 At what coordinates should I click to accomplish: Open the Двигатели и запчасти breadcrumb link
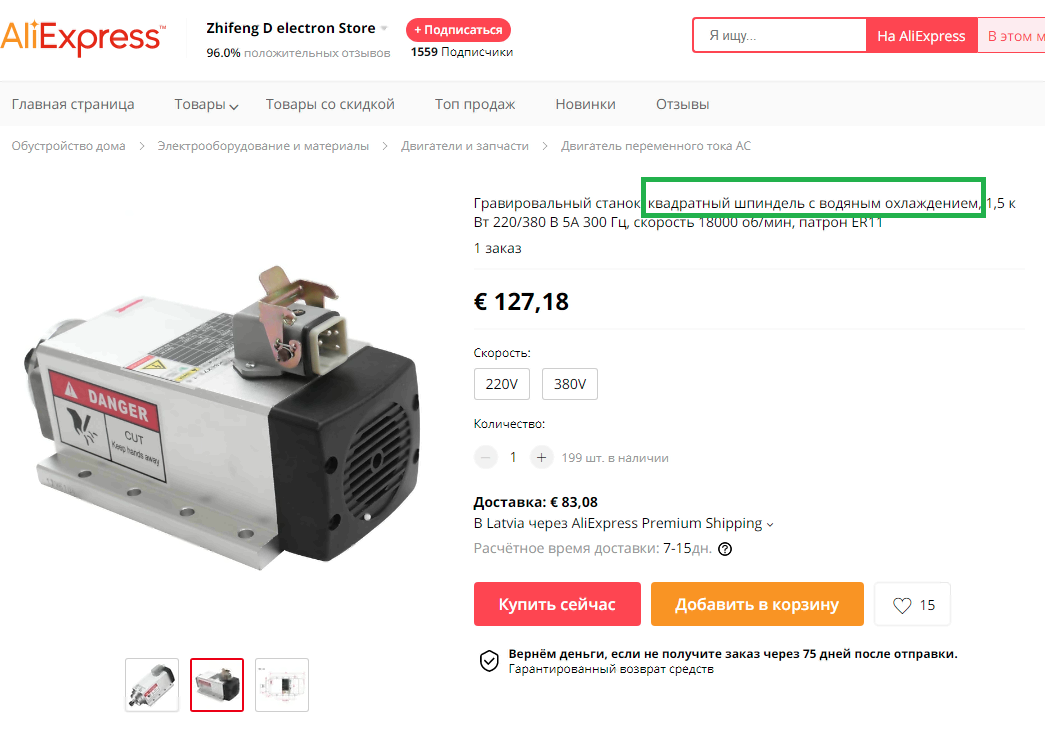click(465, 146)
